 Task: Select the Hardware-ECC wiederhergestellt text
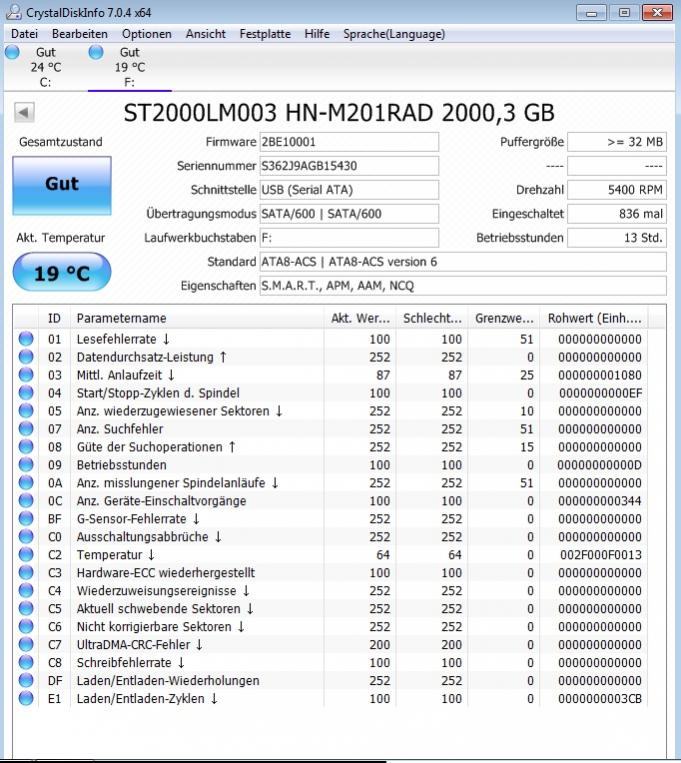point(166,573)
